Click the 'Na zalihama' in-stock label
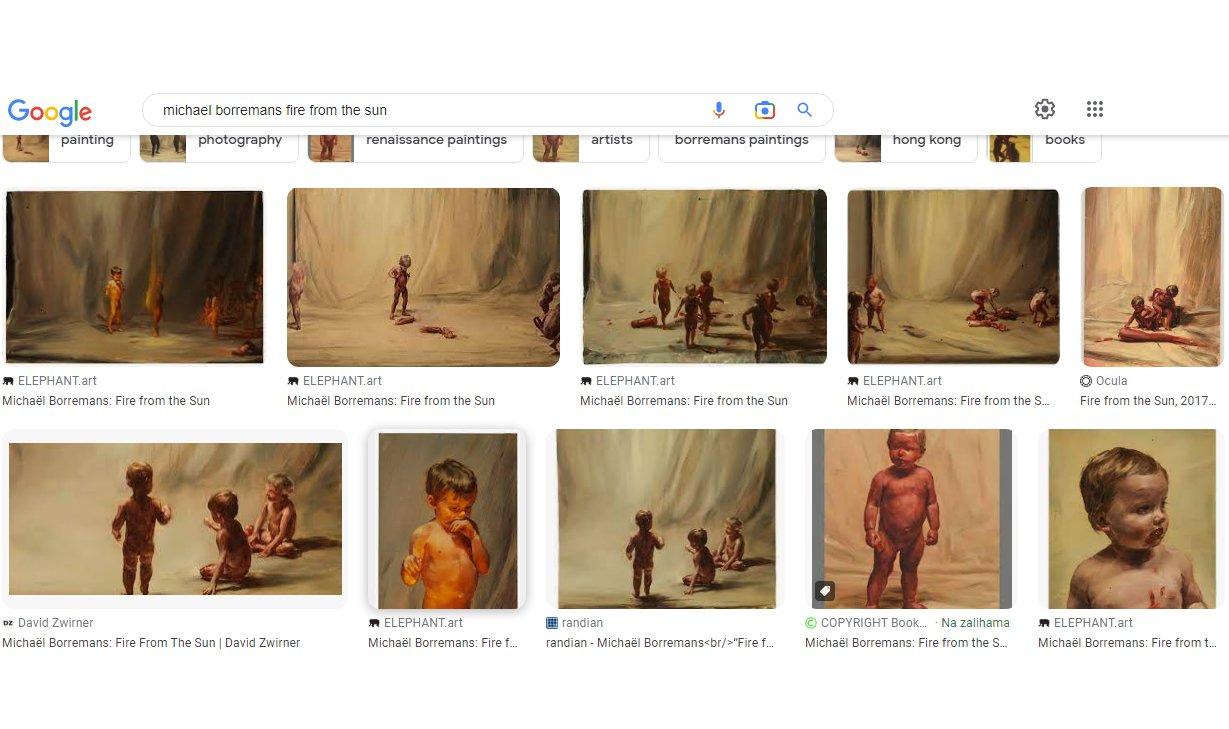 point(976,623)
